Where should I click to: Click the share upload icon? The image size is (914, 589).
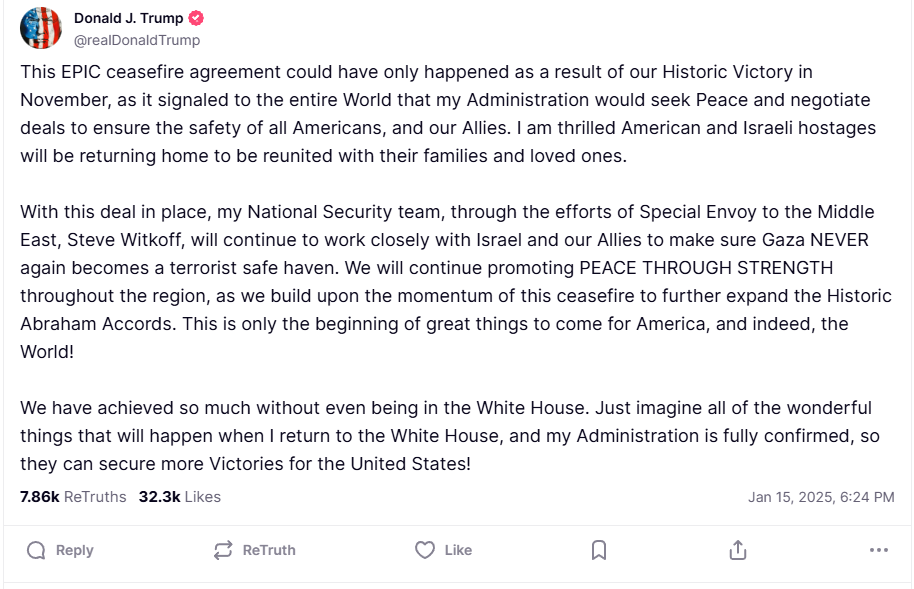tap(738, 550)
